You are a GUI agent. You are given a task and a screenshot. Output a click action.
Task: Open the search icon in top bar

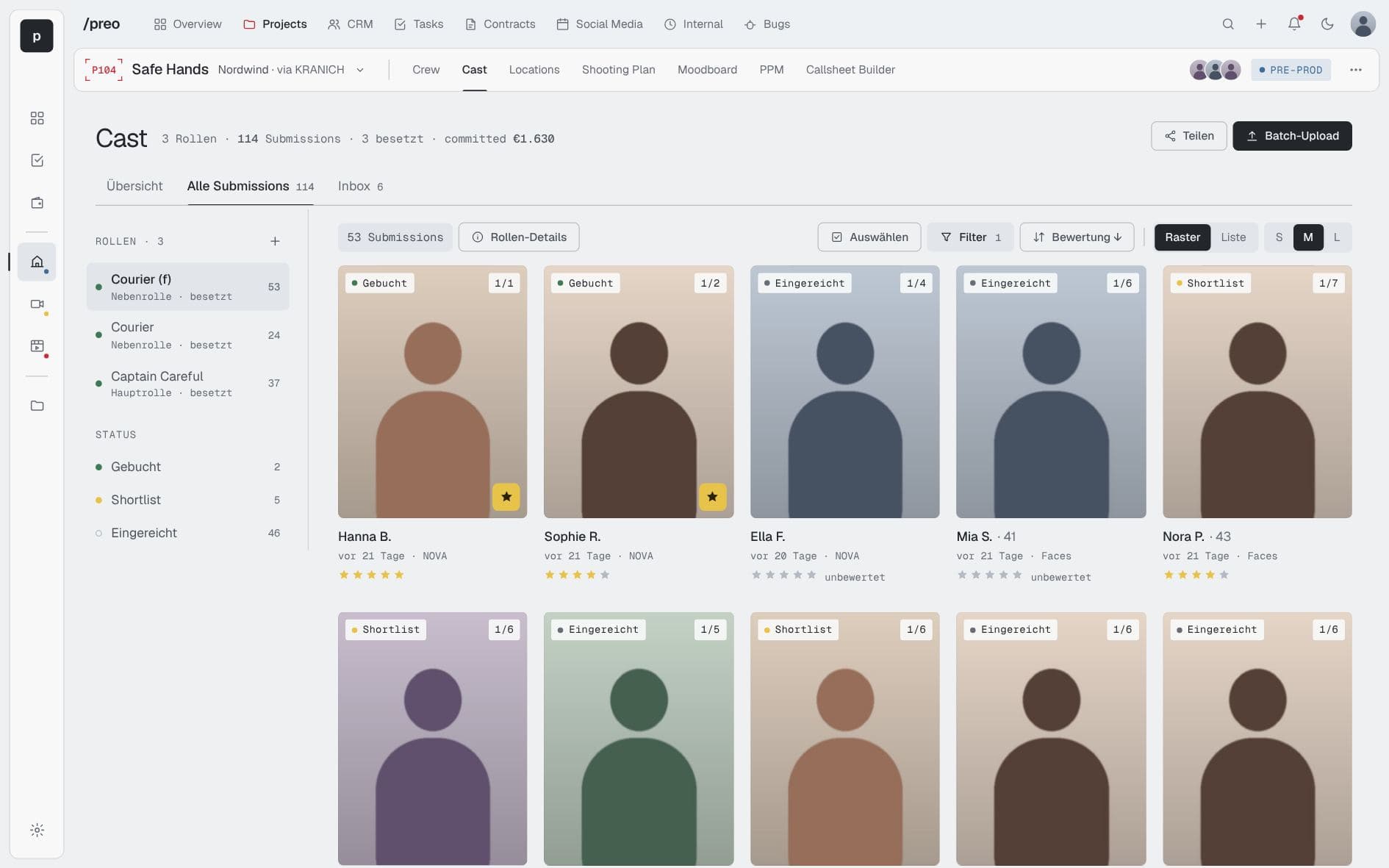pyautogui.click(x=1228, y=24)
